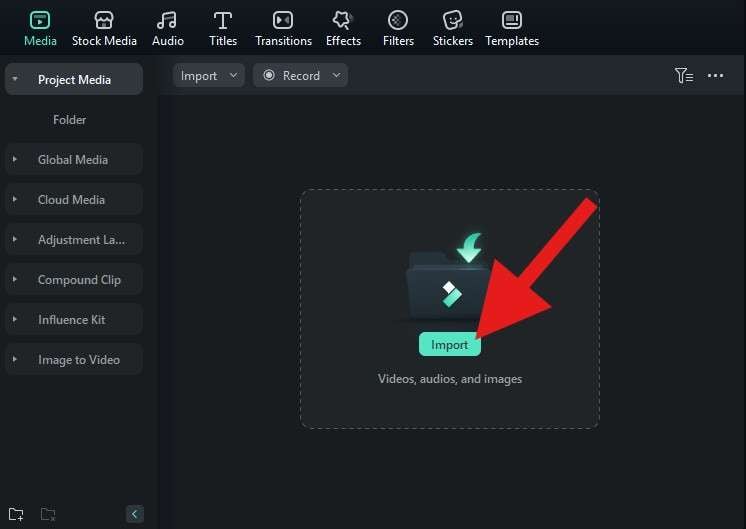The width and height of the screenshot is (746, 529).
Task: Expand the Influence Kit arrow
Action: (15, 319)
